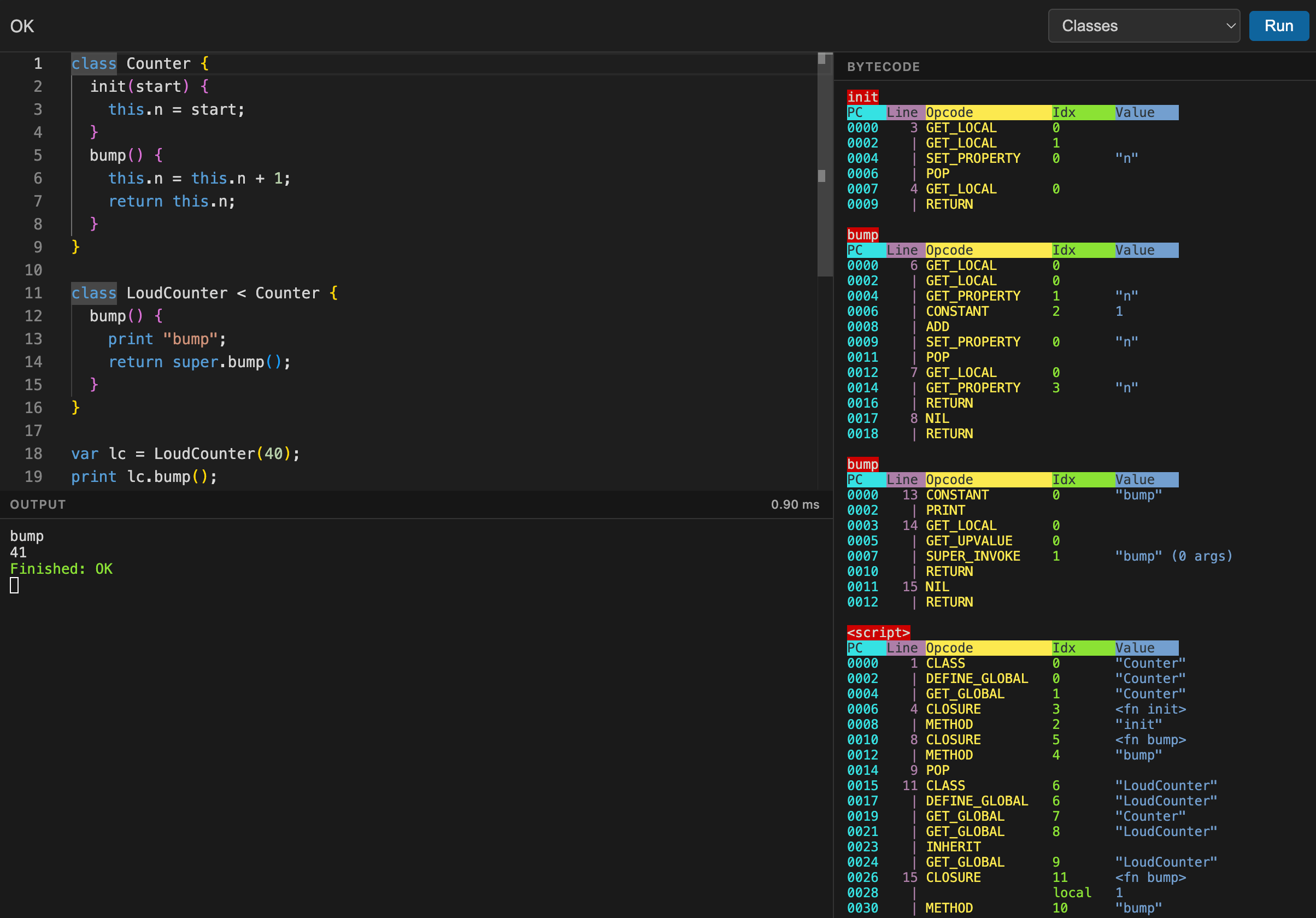This screenshot has width=1316, height=918.
Task: Click line number 11 in gutter
Action: pyautogui.click(x=33, y=293)
